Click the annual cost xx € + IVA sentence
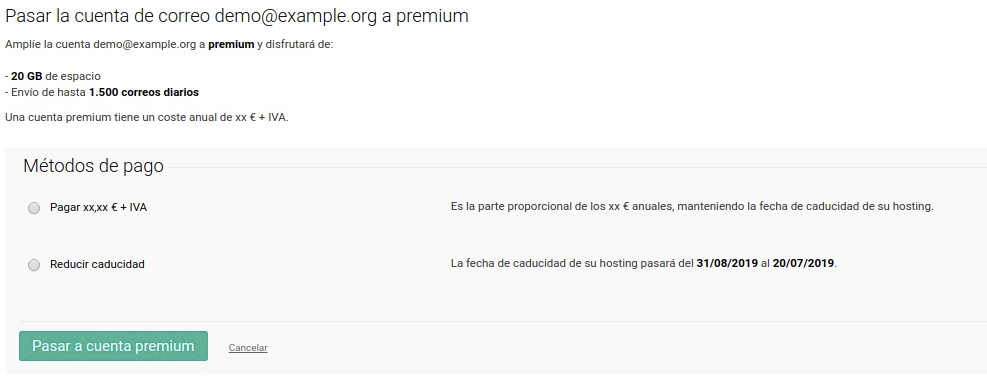This screenshot has width=987, height=378. pyautogui.click(x=147, y=118)
